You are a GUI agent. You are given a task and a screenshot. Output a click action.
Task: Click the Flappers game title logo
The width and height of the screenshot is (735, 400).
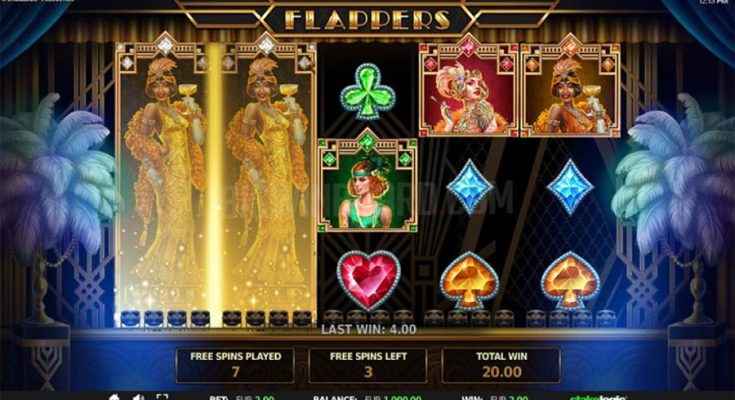(x=368, y=20)
